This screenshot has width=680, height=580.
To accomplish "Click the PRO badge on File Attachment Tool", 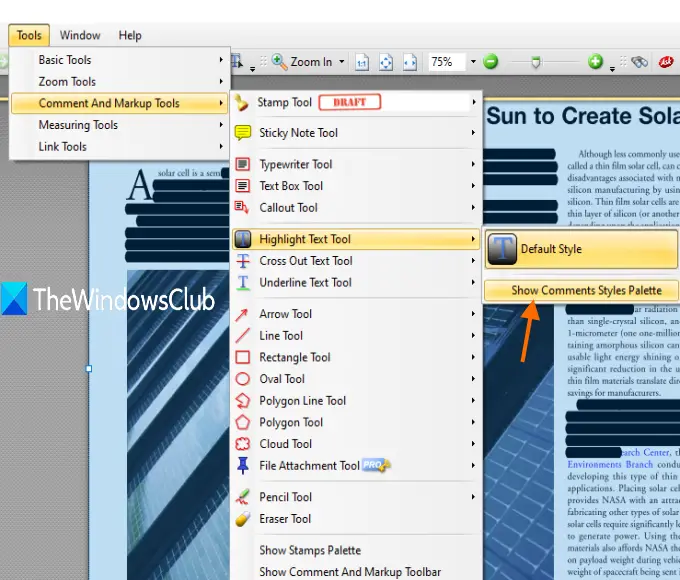I will (x=376, y=465).
